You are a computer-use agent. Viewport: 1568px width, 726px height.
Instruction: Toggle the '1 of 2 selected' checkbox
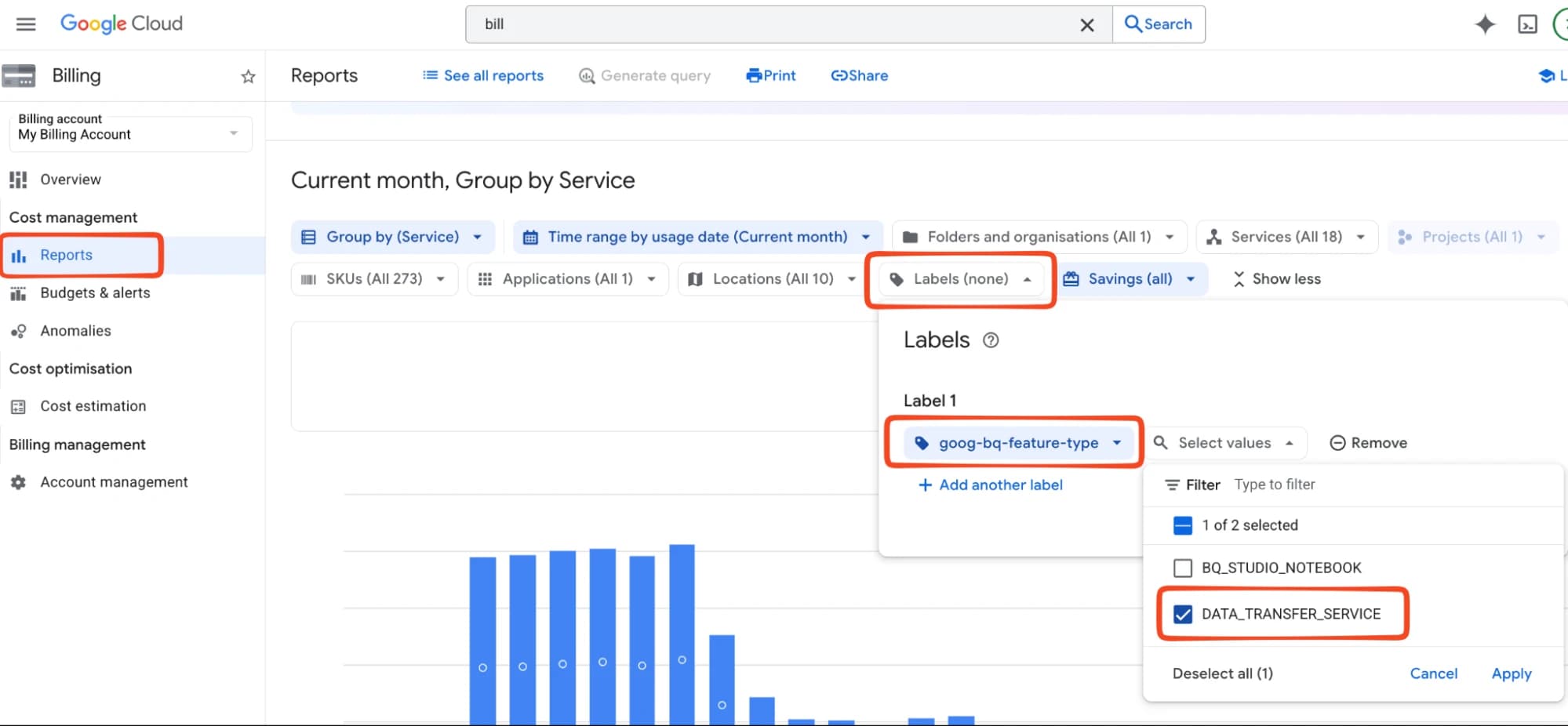[x=1182, y=525]
